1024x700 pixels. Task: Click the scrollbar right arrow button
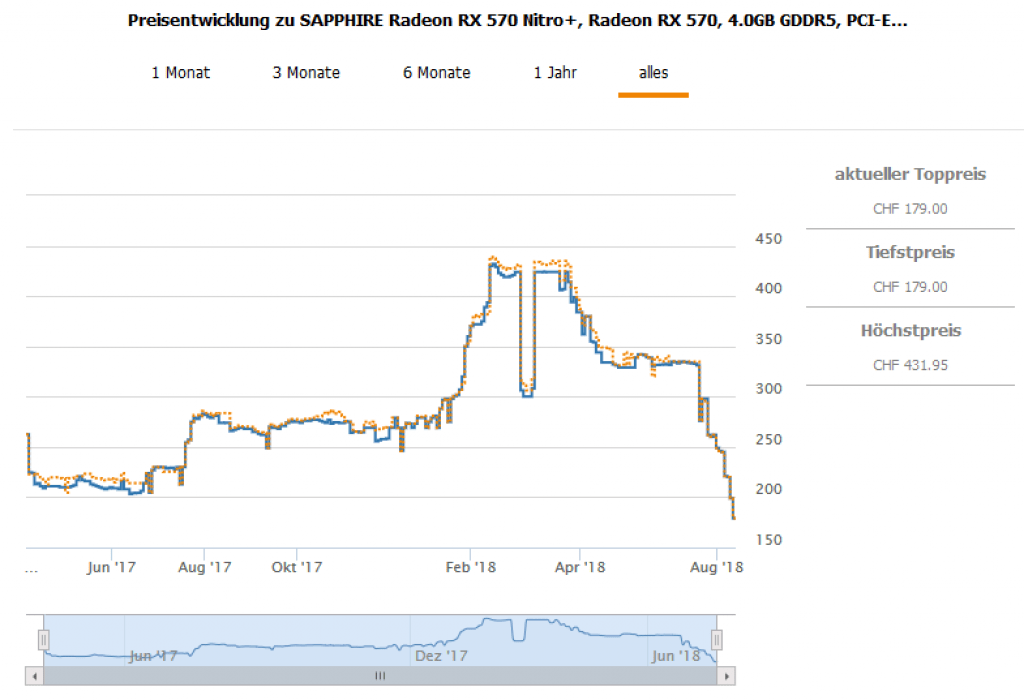point(726,676)
